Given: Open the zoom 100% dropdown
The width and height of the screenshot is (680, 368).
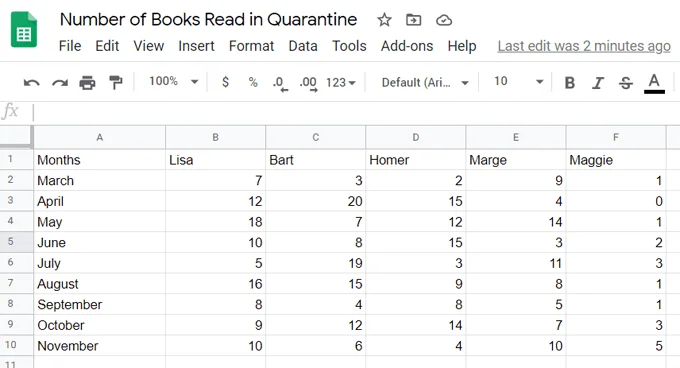Looking at the screenshot, I should 173,81.
